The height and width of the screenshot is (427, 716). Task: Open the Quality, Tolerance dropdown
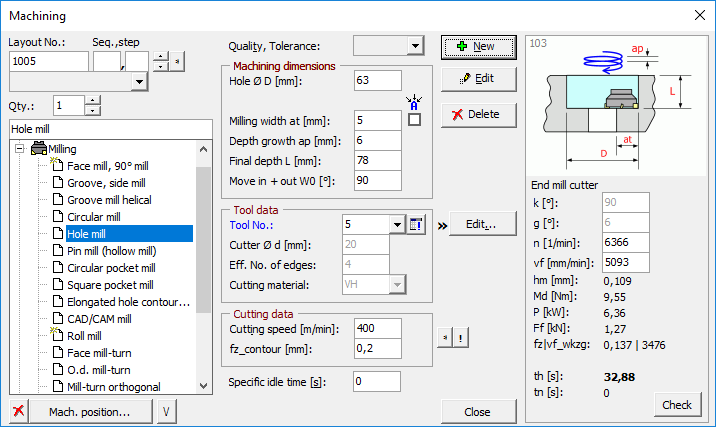coord(415,45)
